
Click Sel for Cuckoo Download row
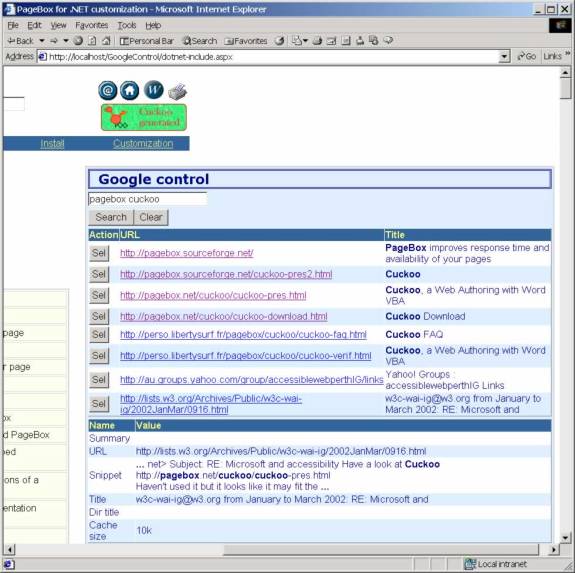pos(99,316)
